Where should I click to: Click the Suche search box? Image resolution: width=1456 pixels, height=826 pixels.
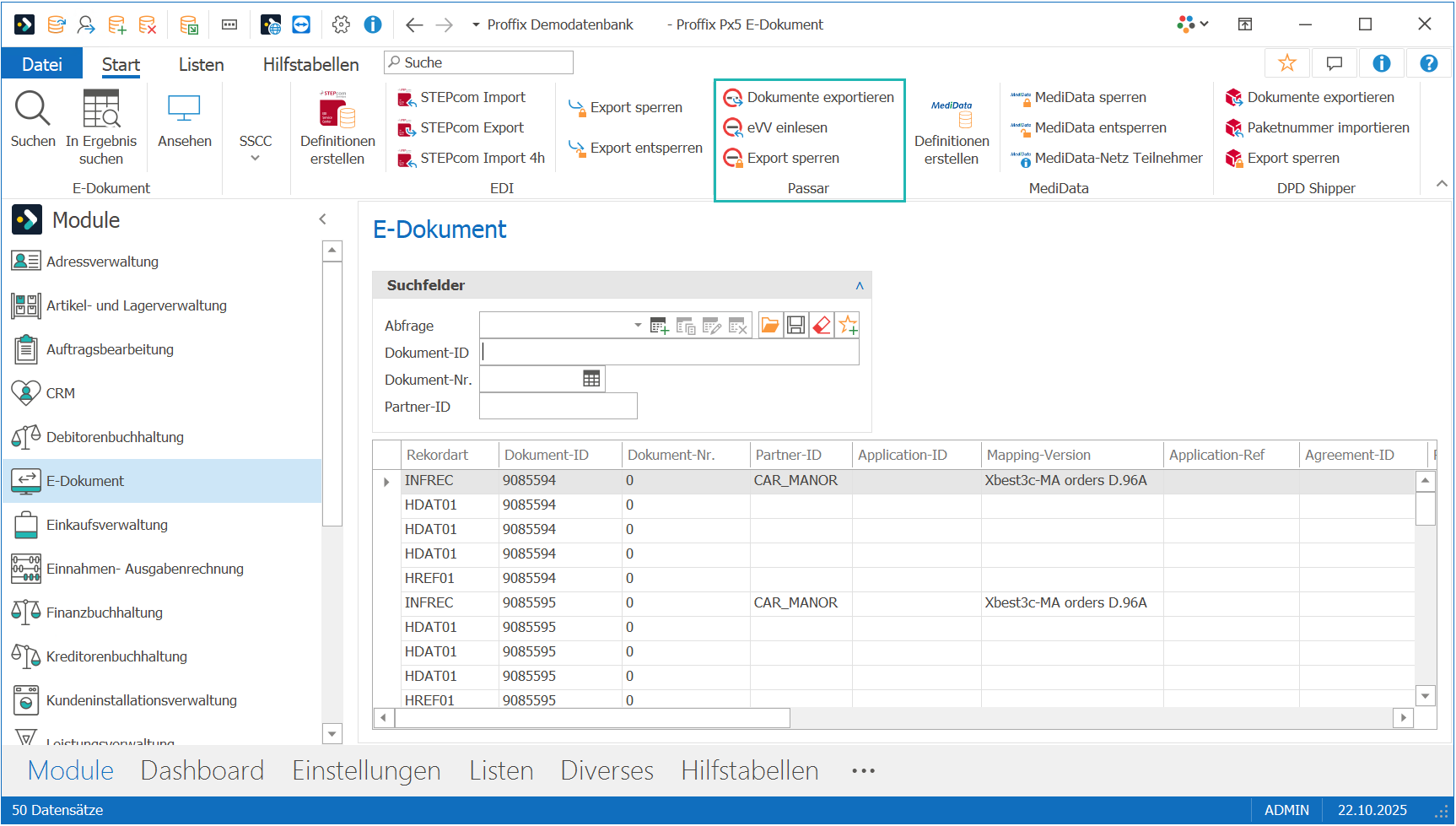(478, 62)
